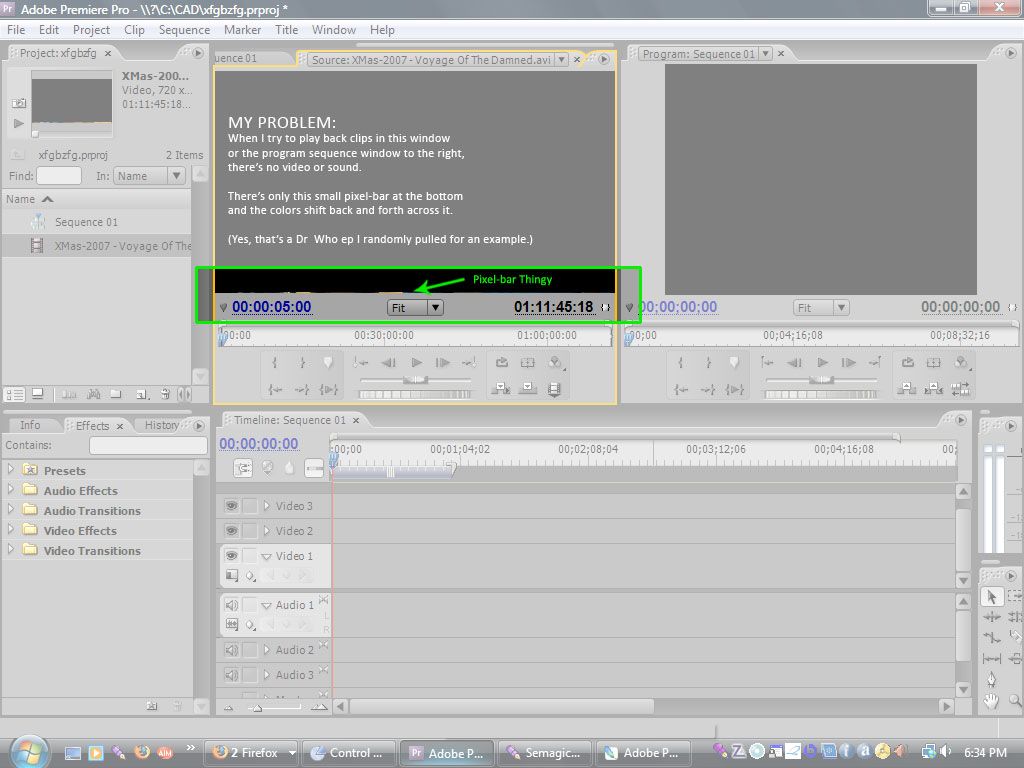The height and width of the screenshot is (768, 1024).
Task: Hide the Video 3 track
Action: pos(231,505)
